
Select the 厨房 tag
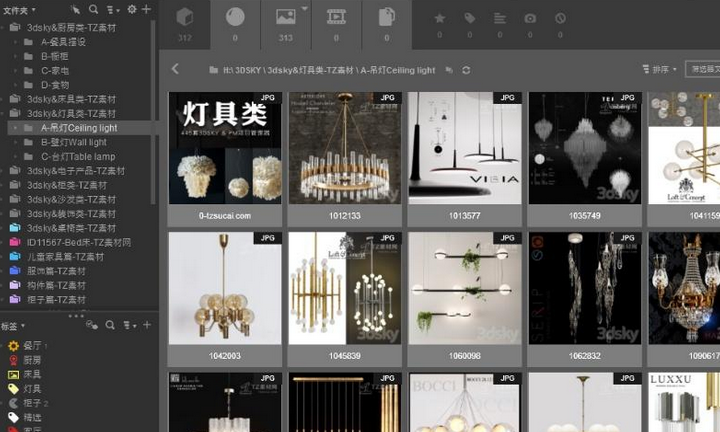point(32,360)
